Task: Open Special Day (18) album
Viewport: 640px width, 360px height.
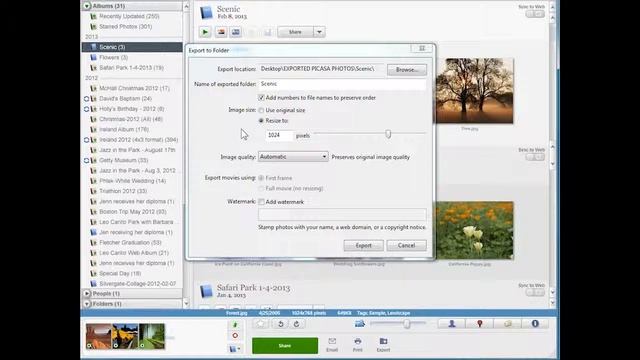Action: click(x=120, y=273)
